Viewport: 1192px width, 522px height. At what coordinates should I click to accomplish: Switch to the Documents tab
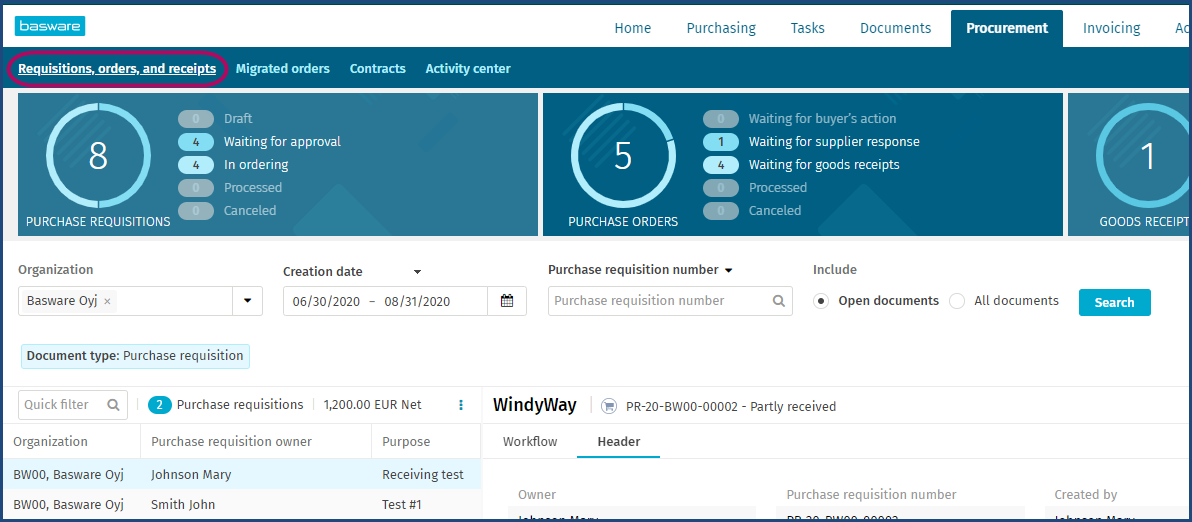point(896,28)
